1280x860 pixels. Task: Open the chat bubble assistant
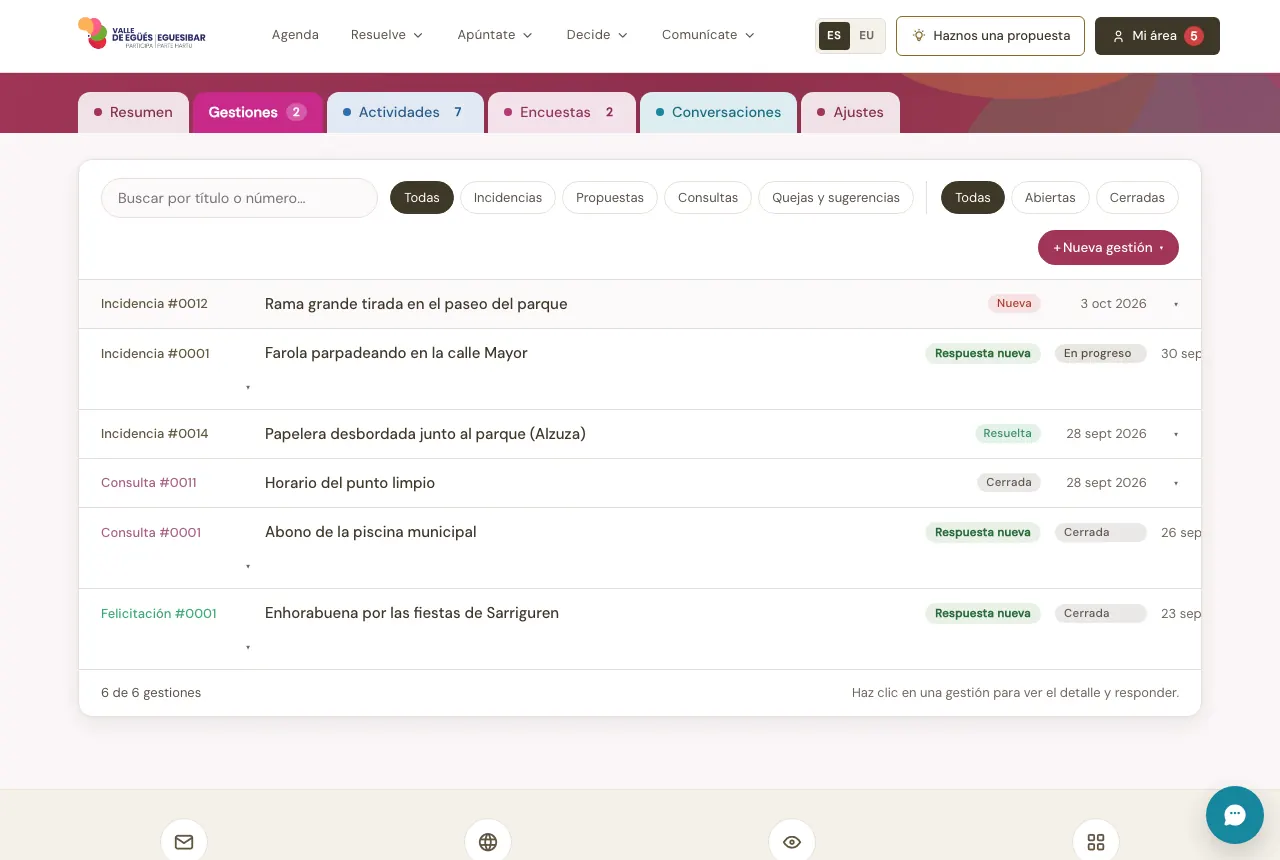1235,815
